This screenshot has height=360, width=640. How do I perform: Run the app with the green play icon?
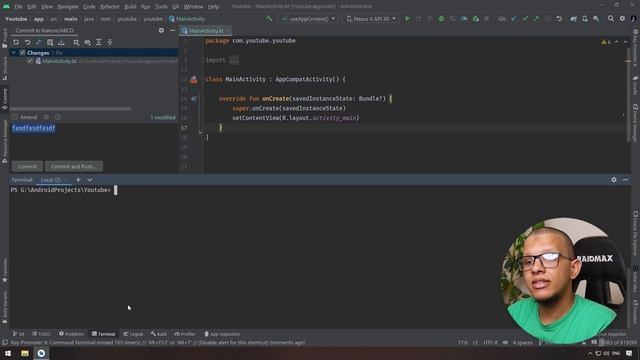click(x=407, y=19)
